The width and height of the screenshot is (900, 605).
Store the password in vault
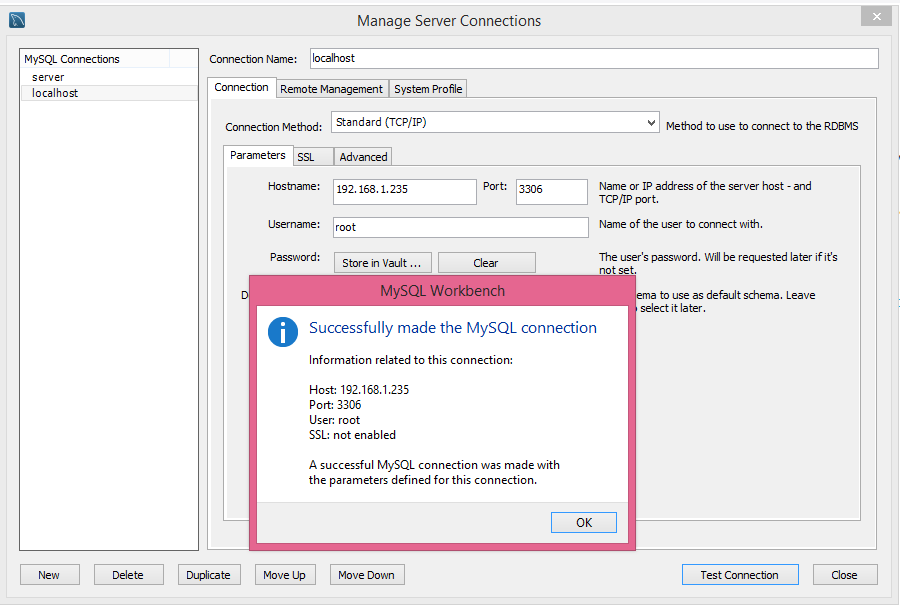[382, 262]
